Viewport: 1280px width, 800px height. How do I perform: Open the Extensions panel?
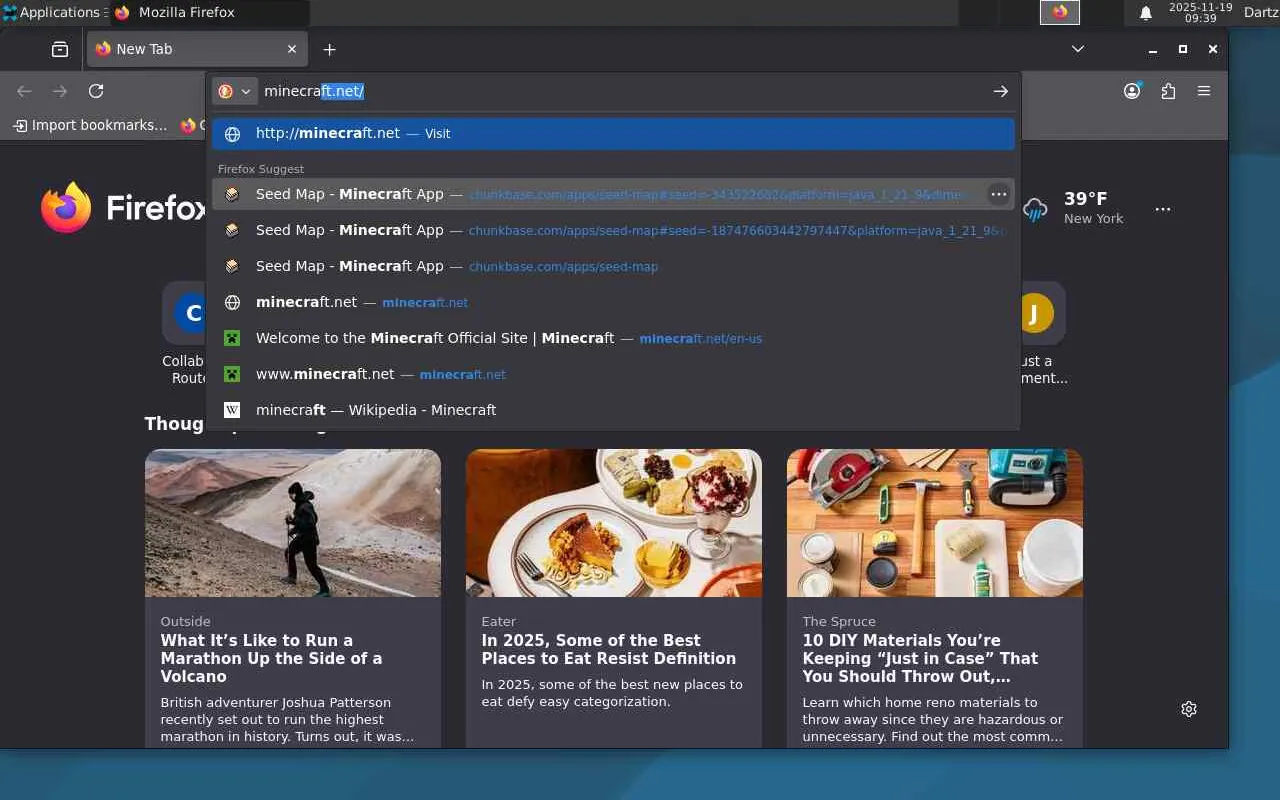tap(1168, 91)
